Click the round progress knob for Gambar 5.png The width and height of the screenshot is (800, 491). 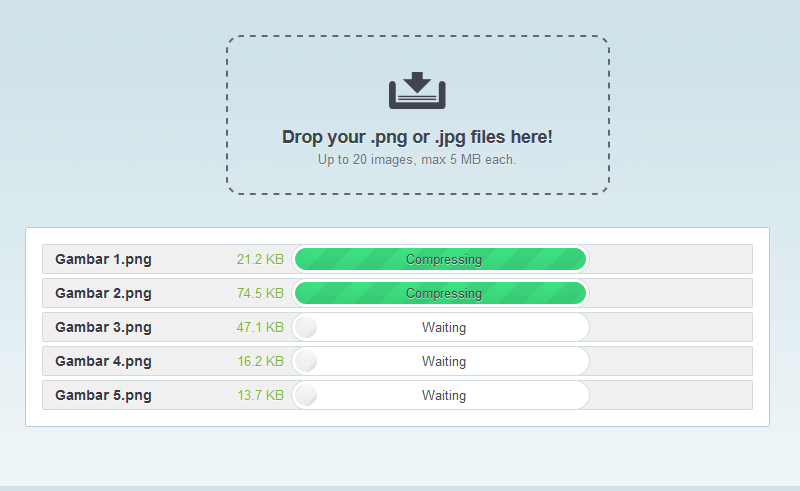[306, 396]
